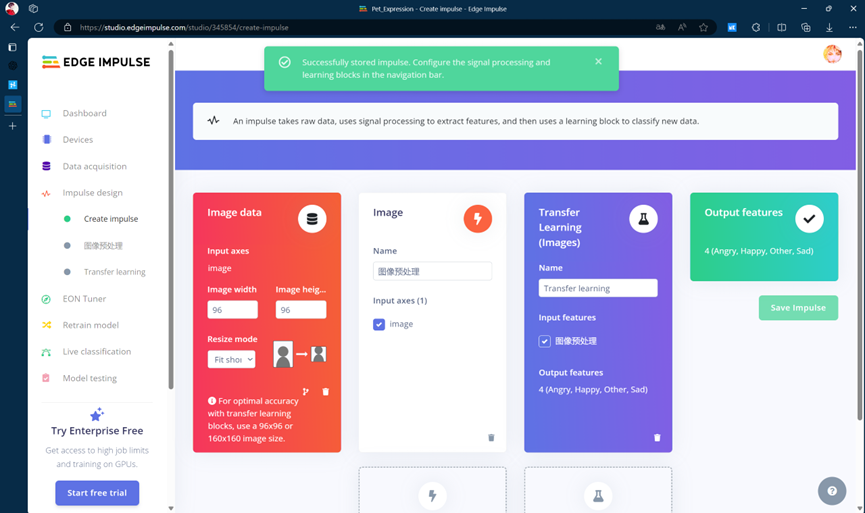
Task: Open the 图像预处理 sidebar item
Action: coord(103,245)
